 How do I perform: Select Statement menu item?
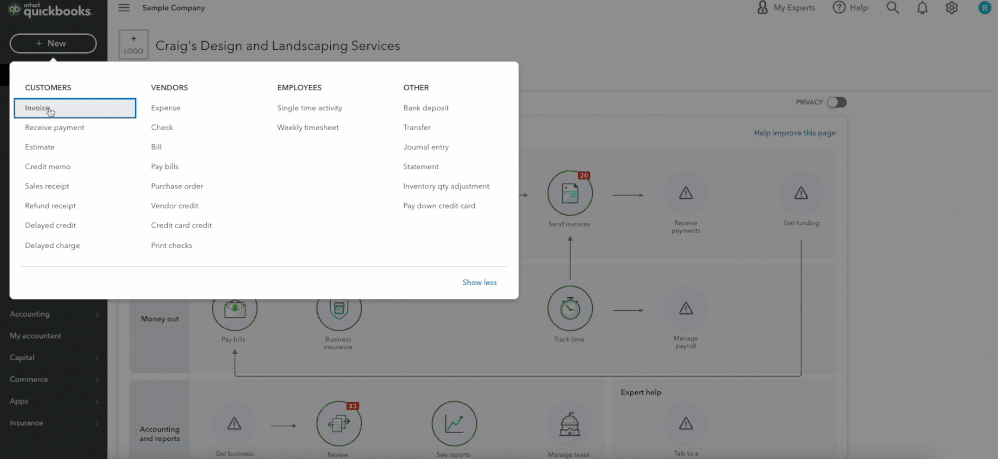click(421, 167)
